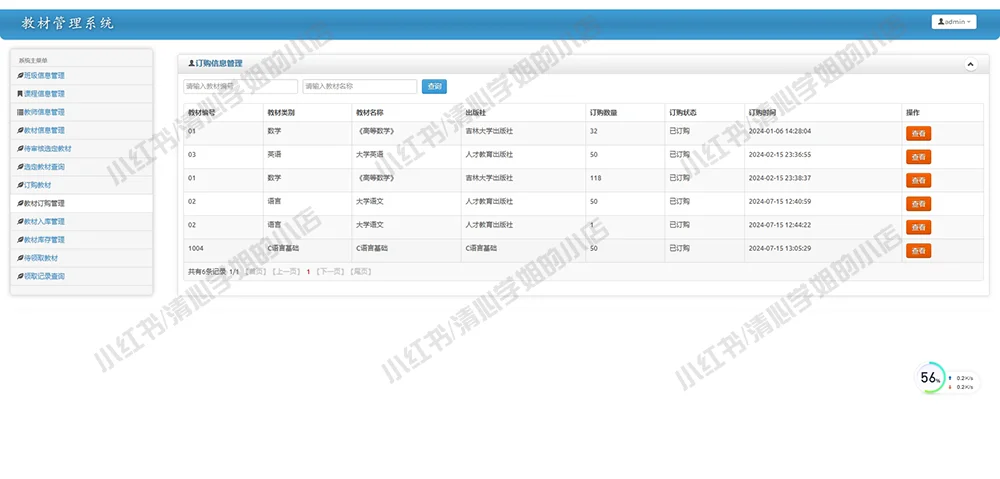
Task: Click 查看 for order at 2024-07-15 12:44:22
Action: click(x=918, y=227)
